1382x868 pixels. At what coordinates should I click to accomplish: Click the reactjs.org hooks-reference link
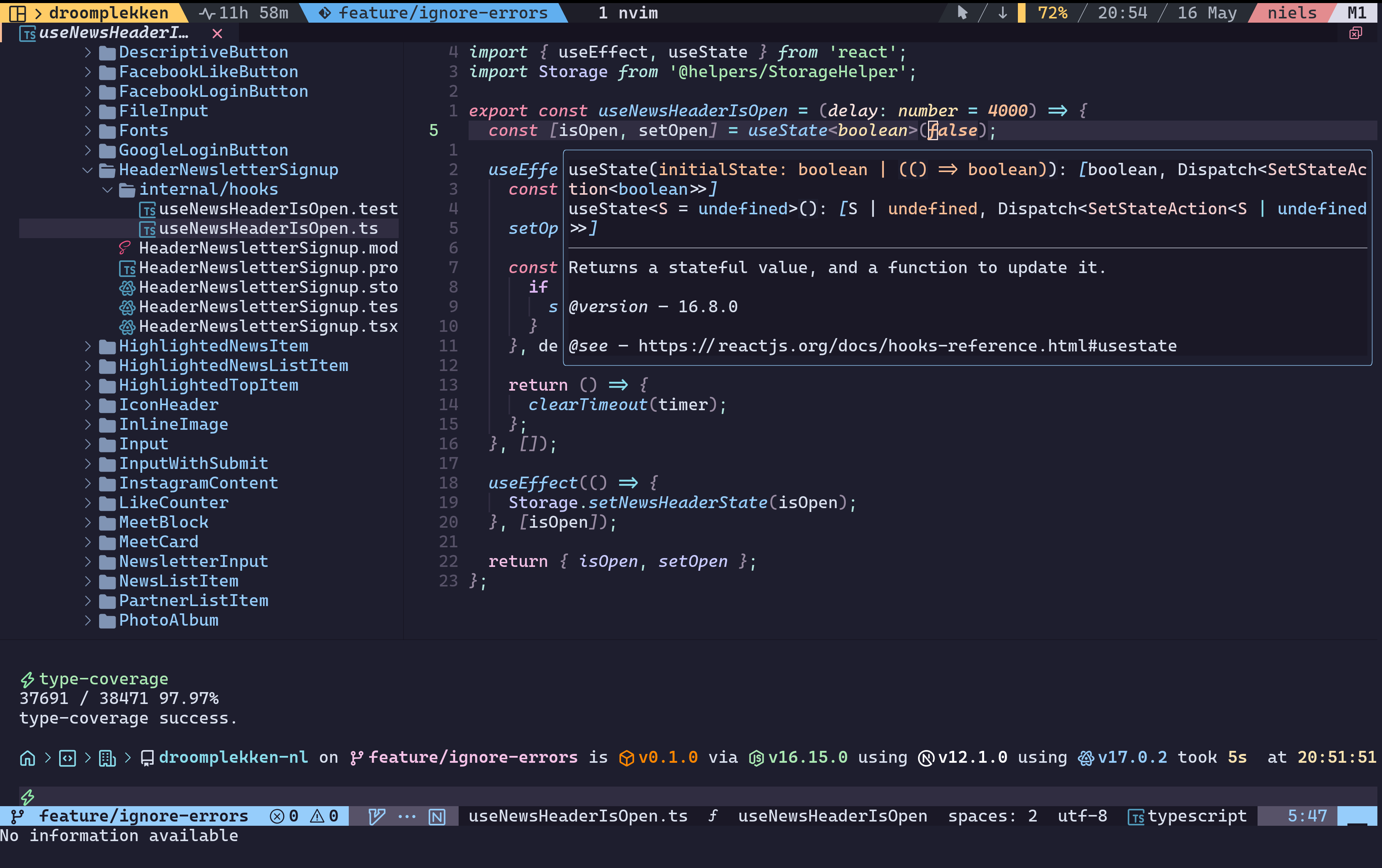907,346
